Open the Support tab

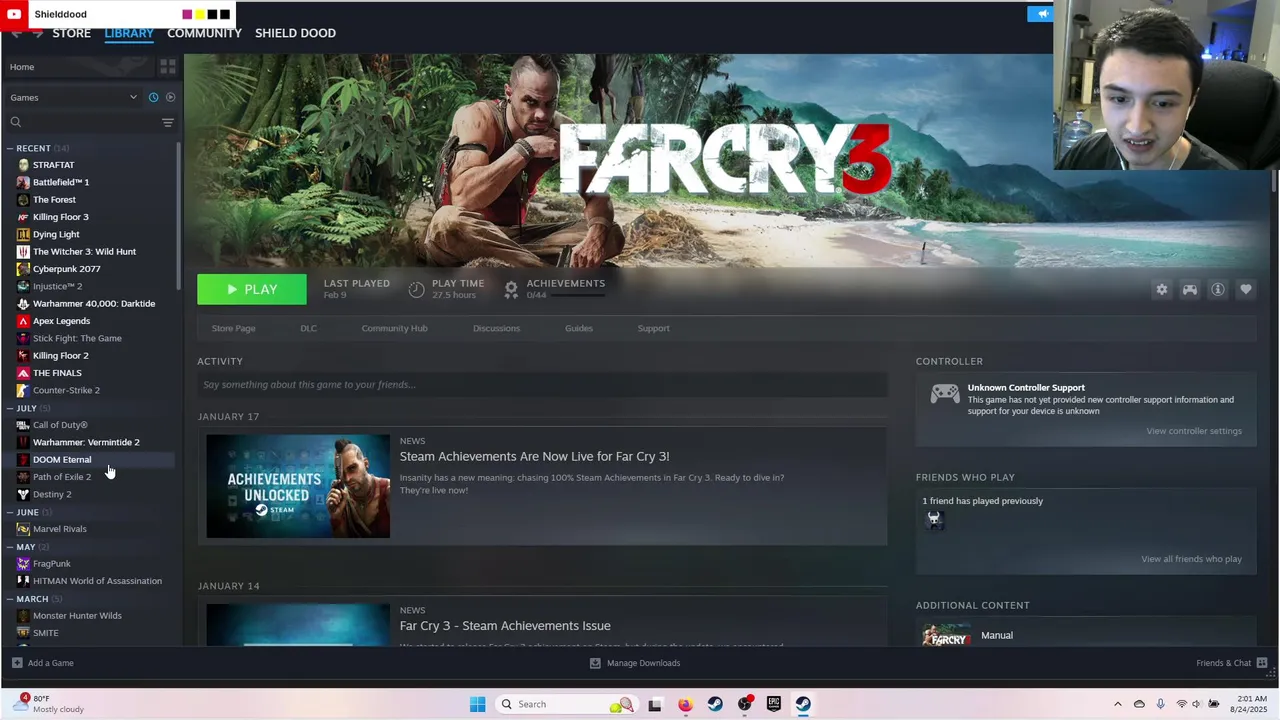[x=653, y=328]
